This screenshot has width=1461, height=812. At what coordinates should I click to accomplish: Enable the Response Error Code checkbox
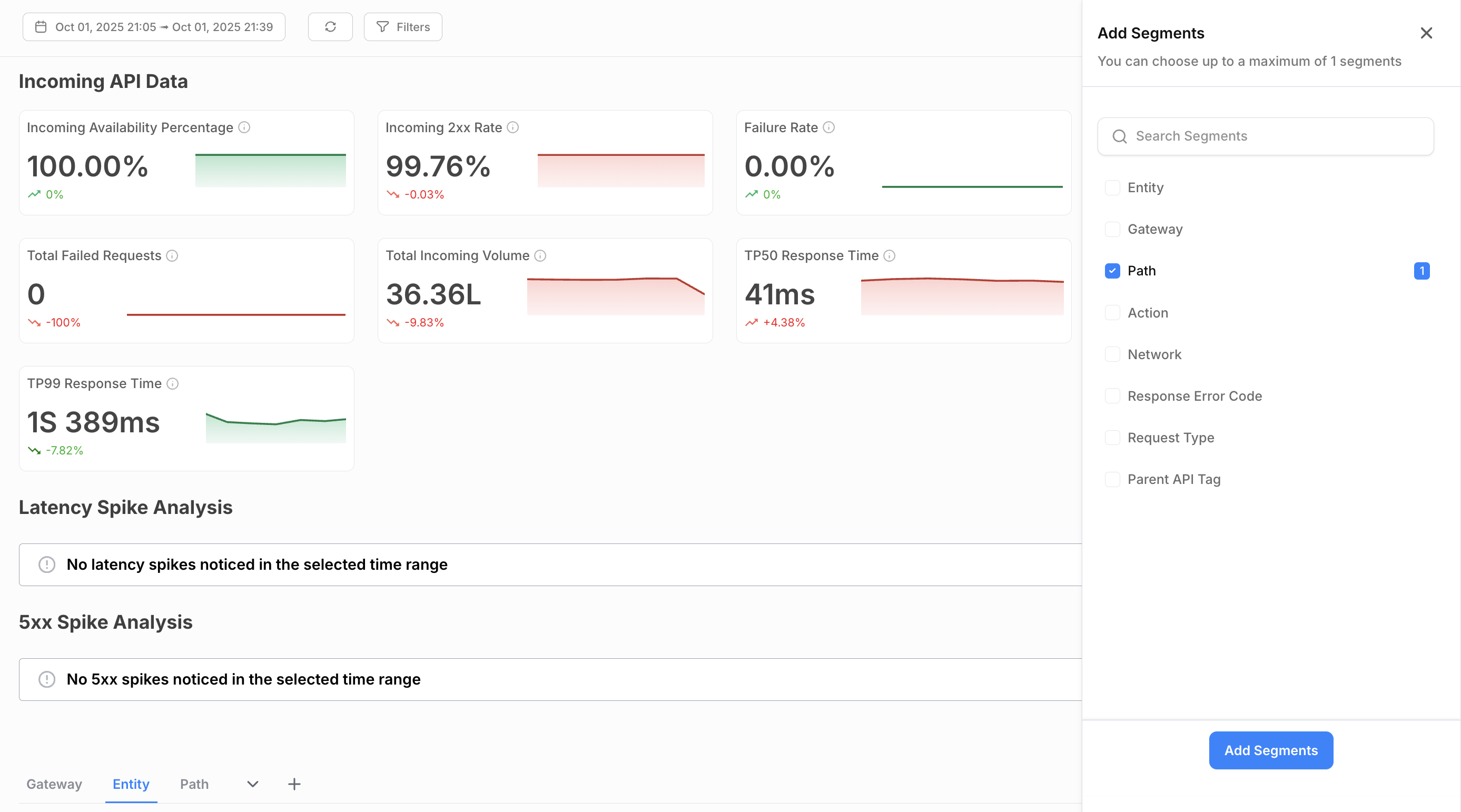[x=1112, y=396]
